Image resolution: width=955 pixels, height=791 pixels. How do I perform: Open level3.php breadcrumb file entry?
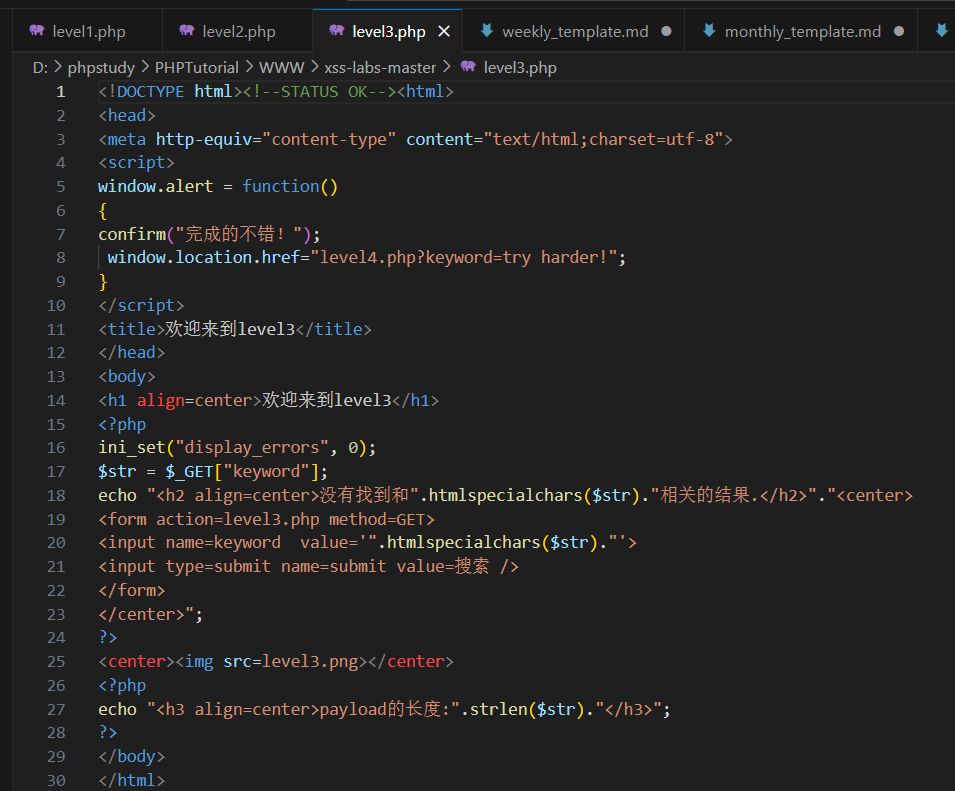point(520,68)
